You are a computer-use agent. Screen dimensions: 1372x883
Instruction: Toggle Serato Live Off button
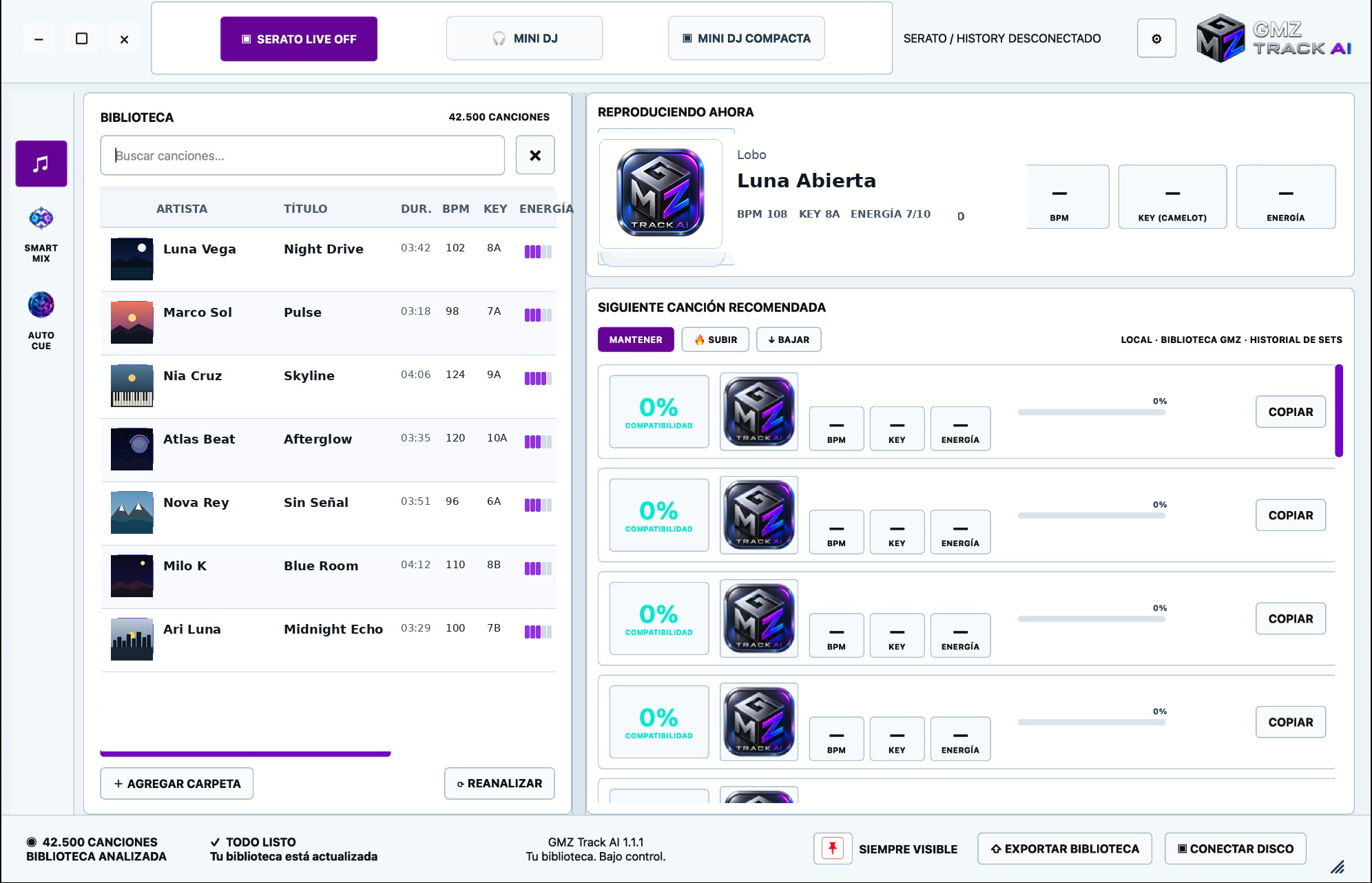click(x=299, y=39)
